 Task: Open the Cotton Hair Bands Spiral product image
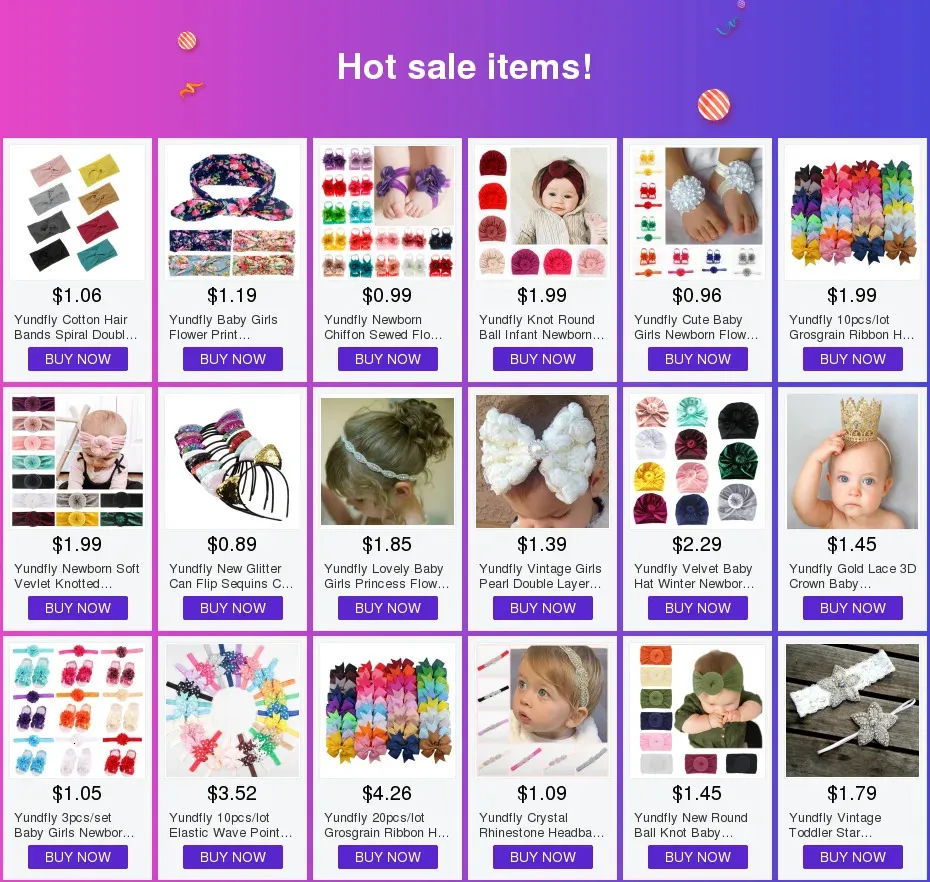tap(77, 212)
